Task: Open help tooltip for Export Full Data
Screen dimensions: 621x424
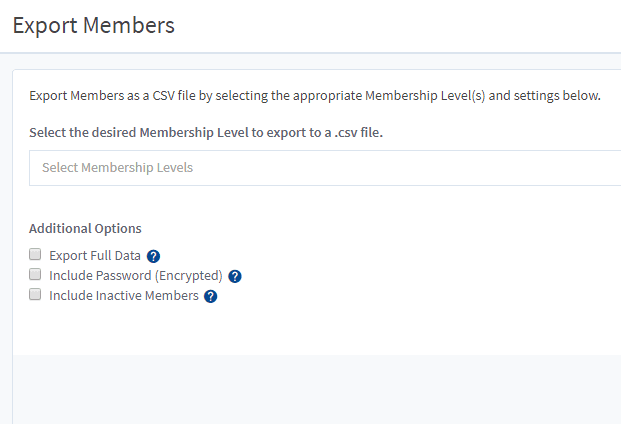Action: (153, 256)
